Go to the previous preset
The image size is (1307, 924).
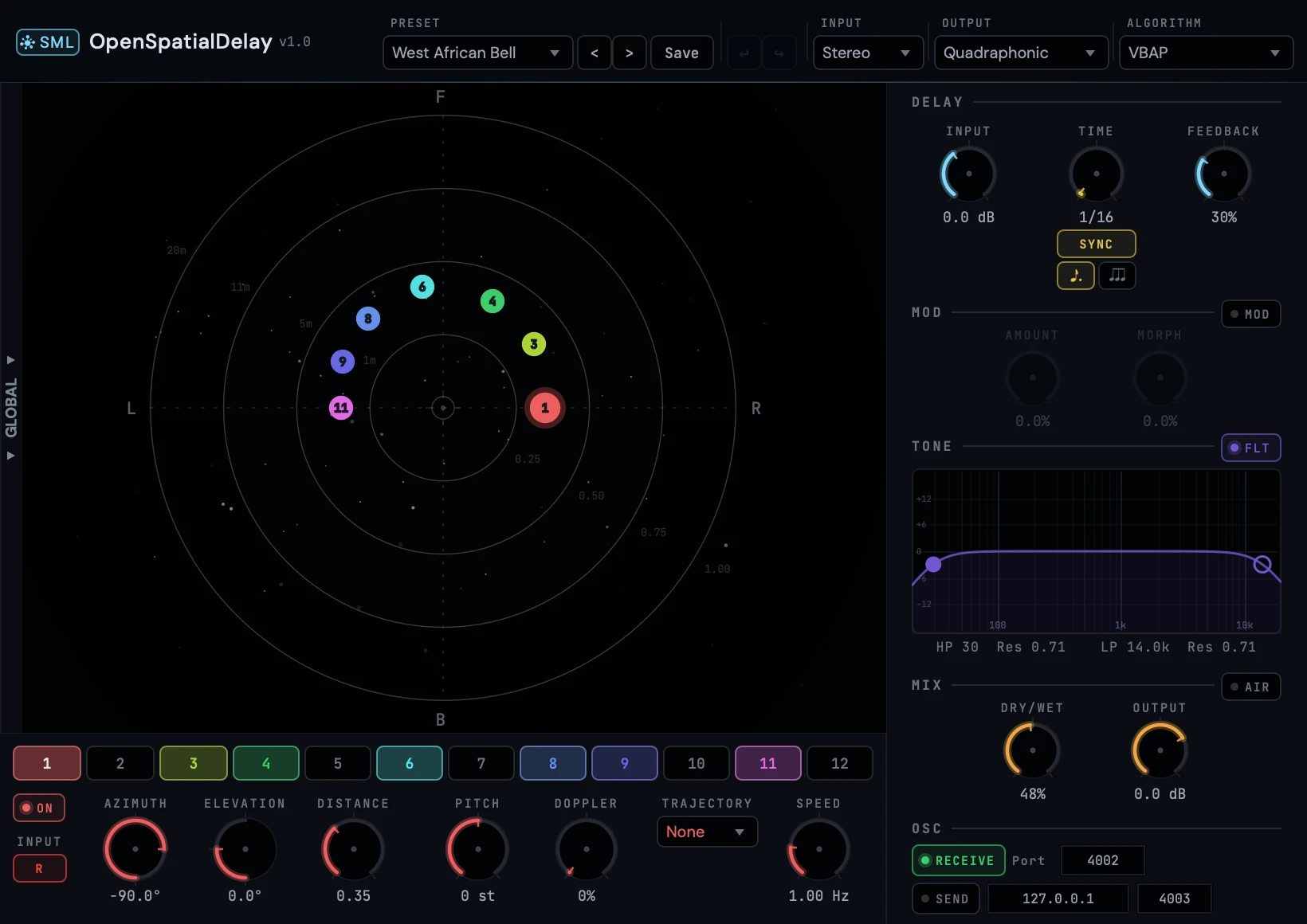pos(595,53)
